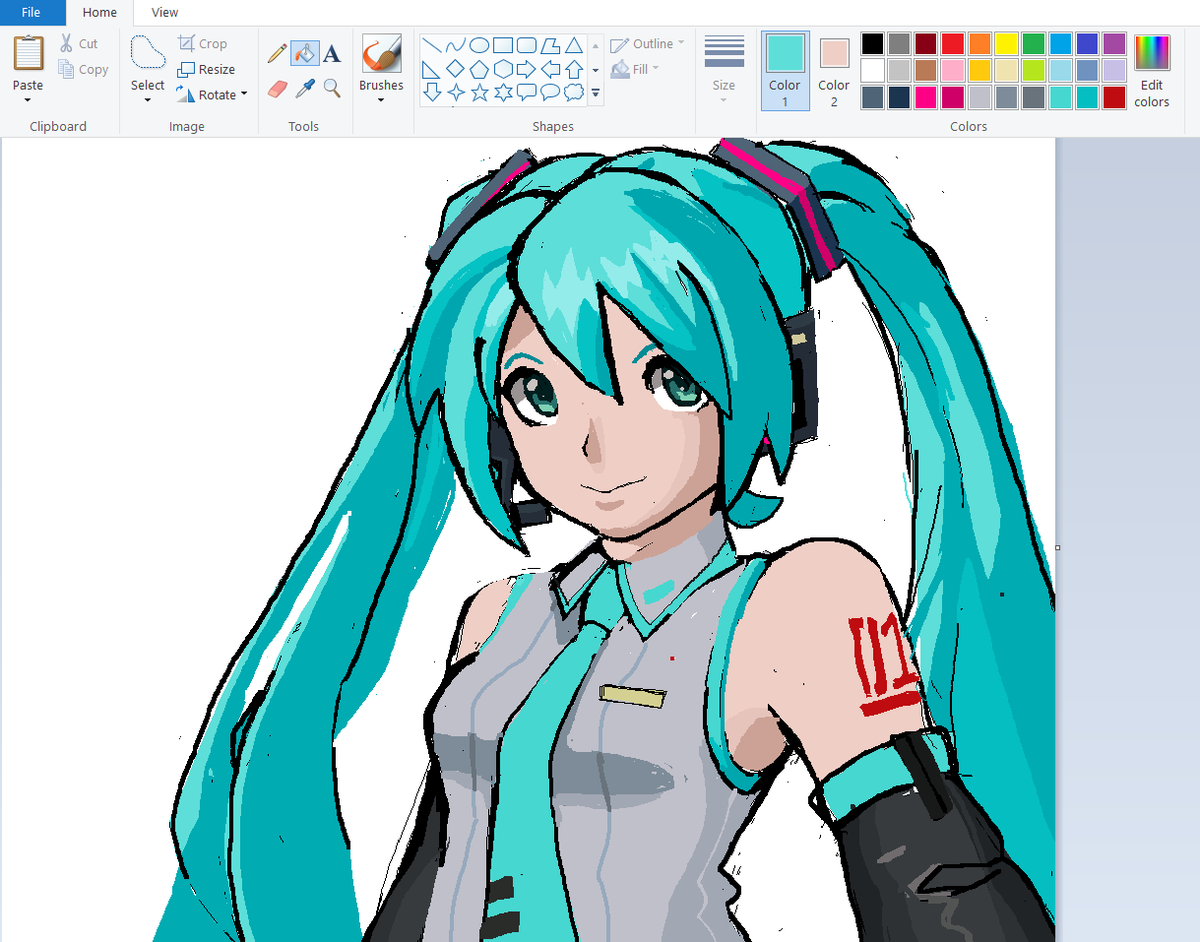Pick the orange color swatch
The image size is (1200, 942).
(x=979, y=44)
